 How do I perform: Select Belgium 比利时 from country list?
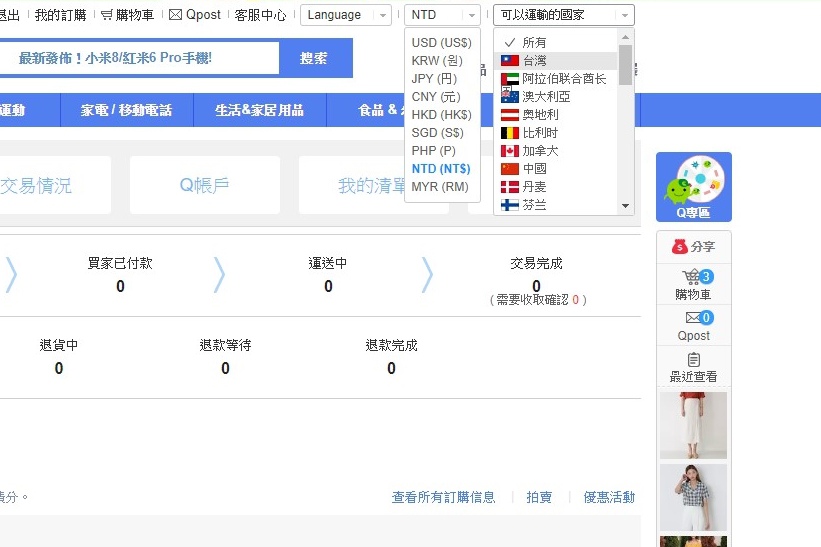[556, 133]
